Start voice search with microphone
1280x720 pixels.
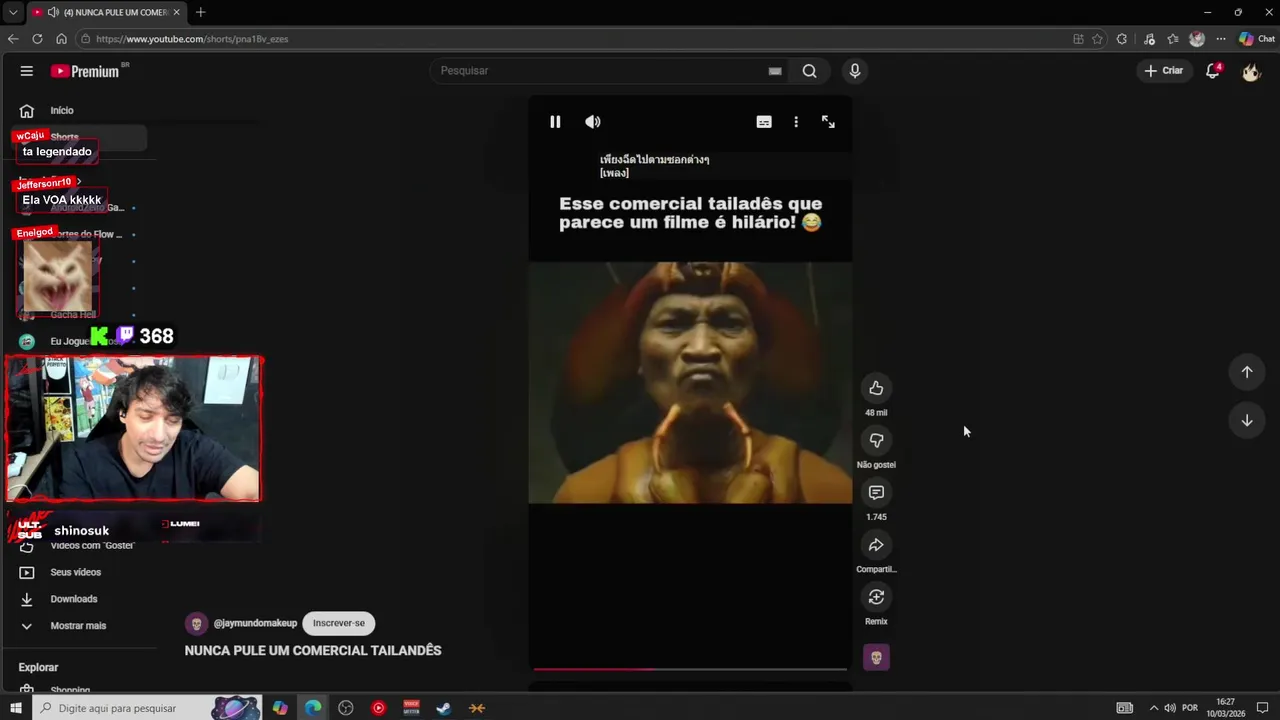click(854, 71)
